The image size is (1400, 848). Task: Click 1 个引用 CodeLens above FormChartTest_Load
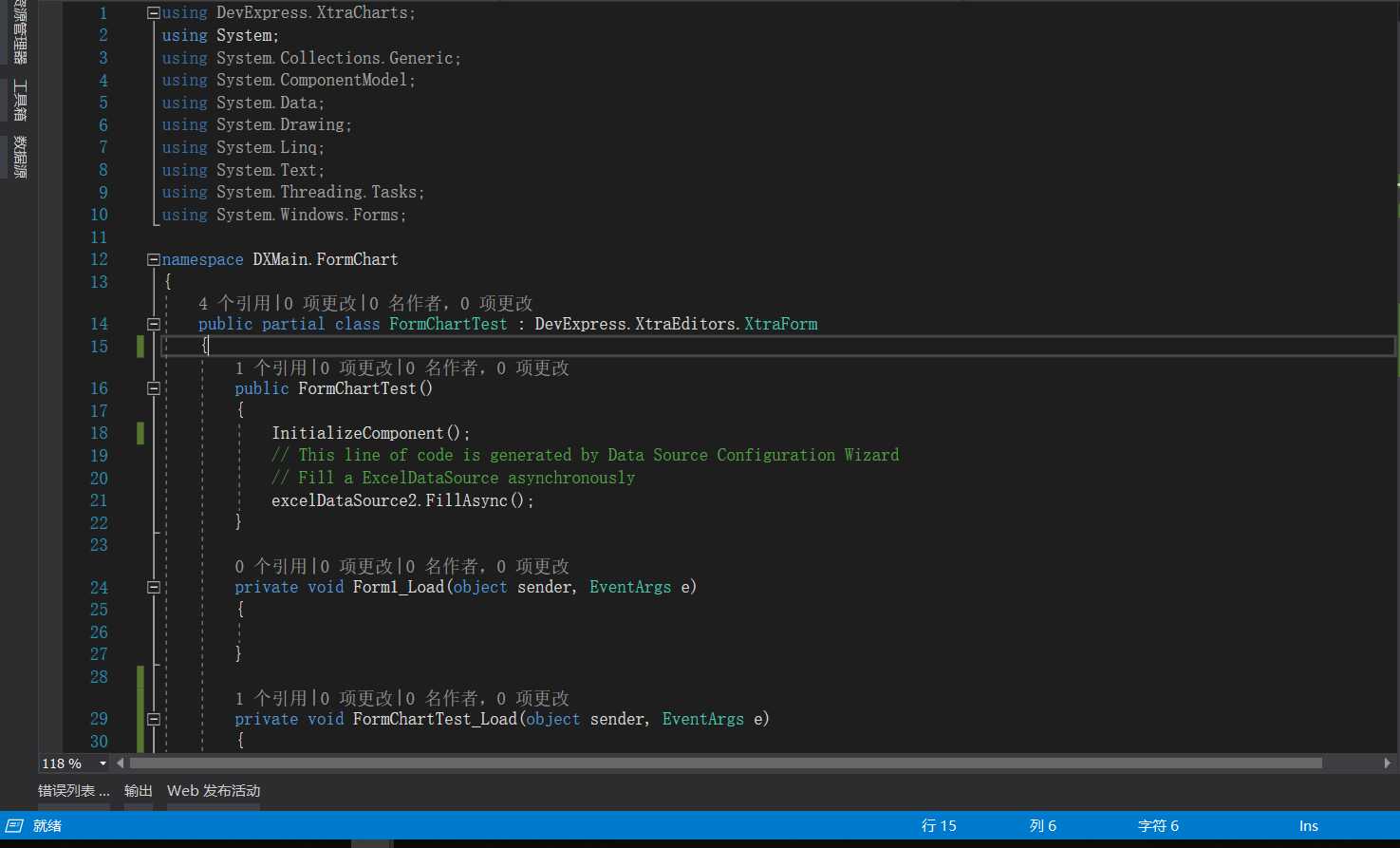tap(271, 698)
